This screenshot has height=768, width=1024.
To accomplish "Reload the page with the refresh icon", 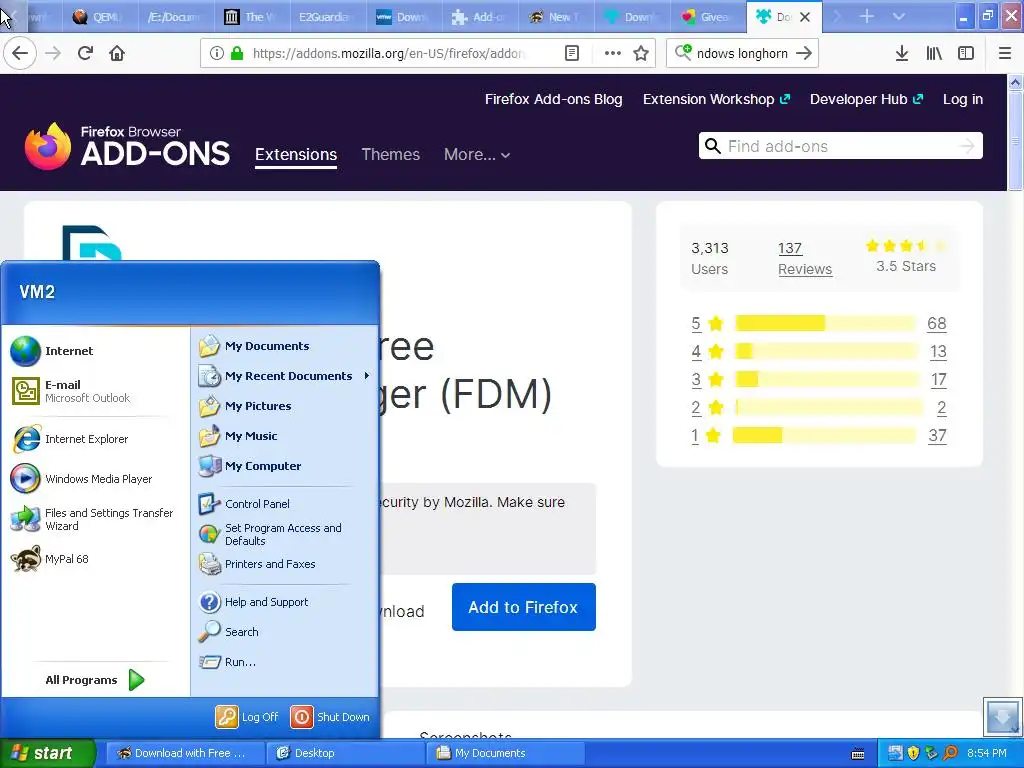I will point(85,53).
